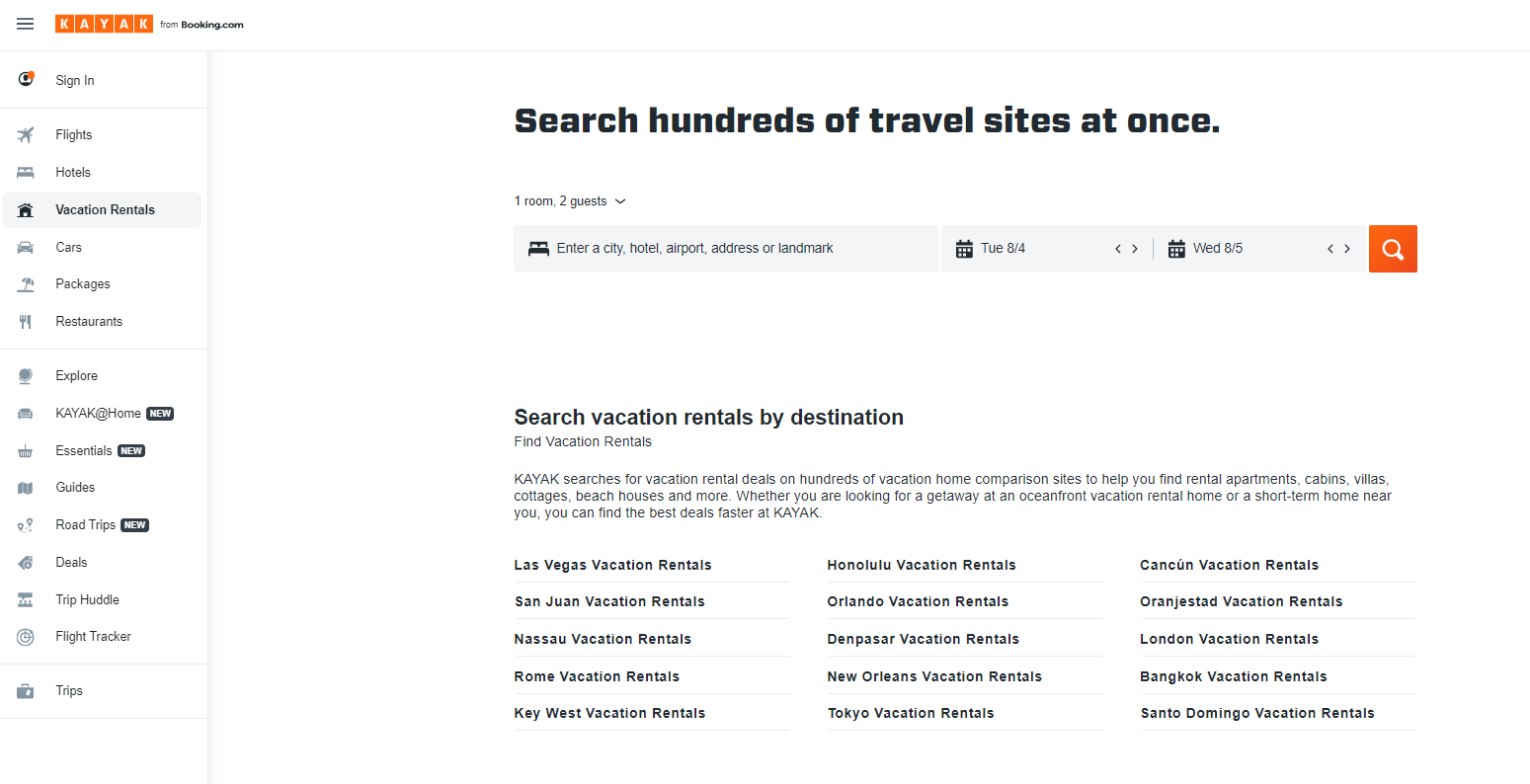Open Oranjestad Vacation Rentals link
This screenshot has height=784, width=1530.
click(1242, 601)
